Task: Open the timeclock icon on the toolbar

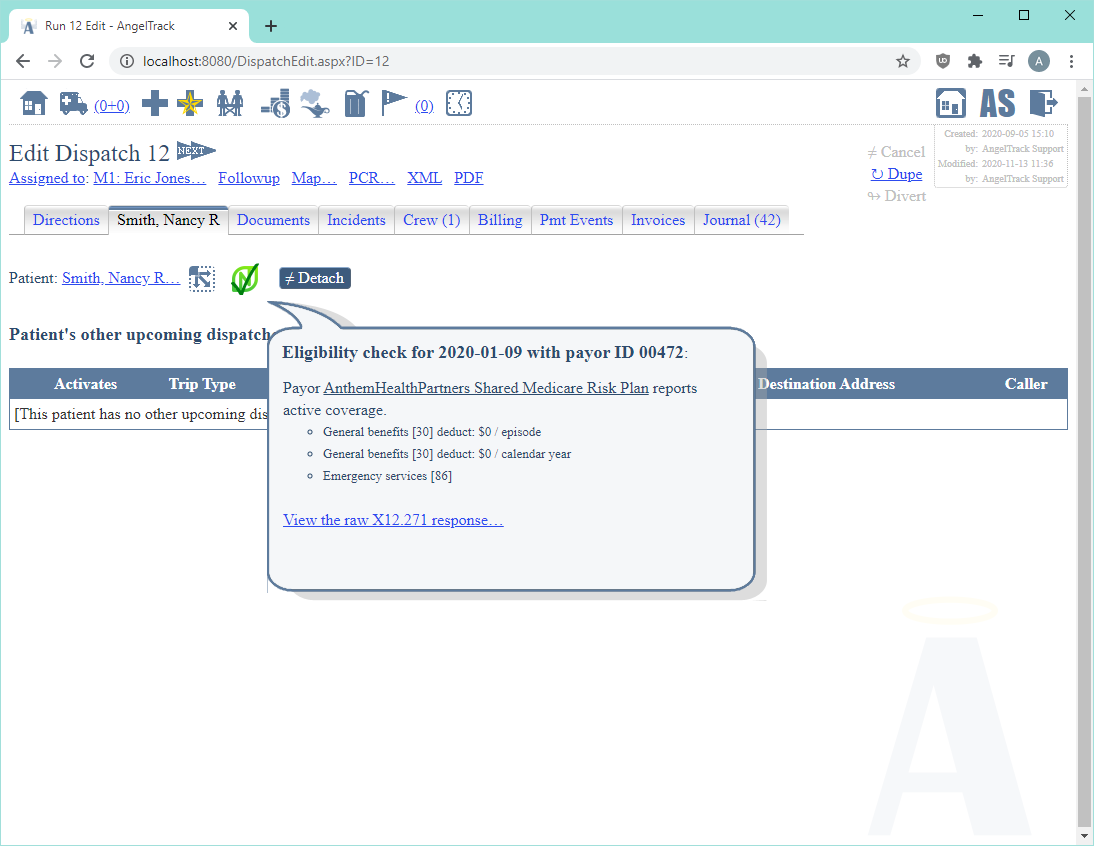Action: (x=459, y=103)
